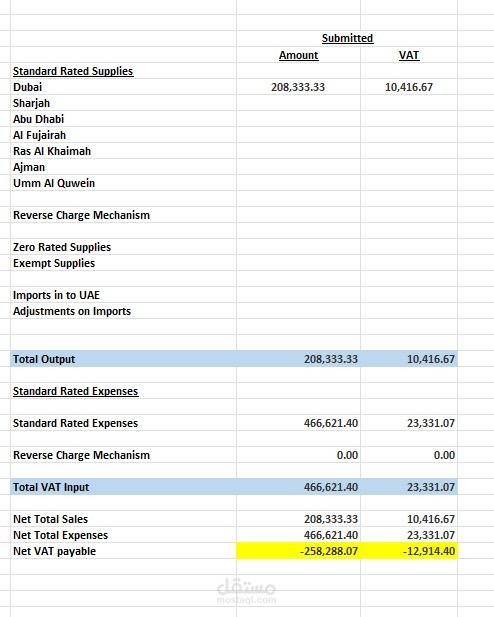Select the VAT column header
Image resolution: width=494 pixels, height=617 pixels.
point(409,55)
